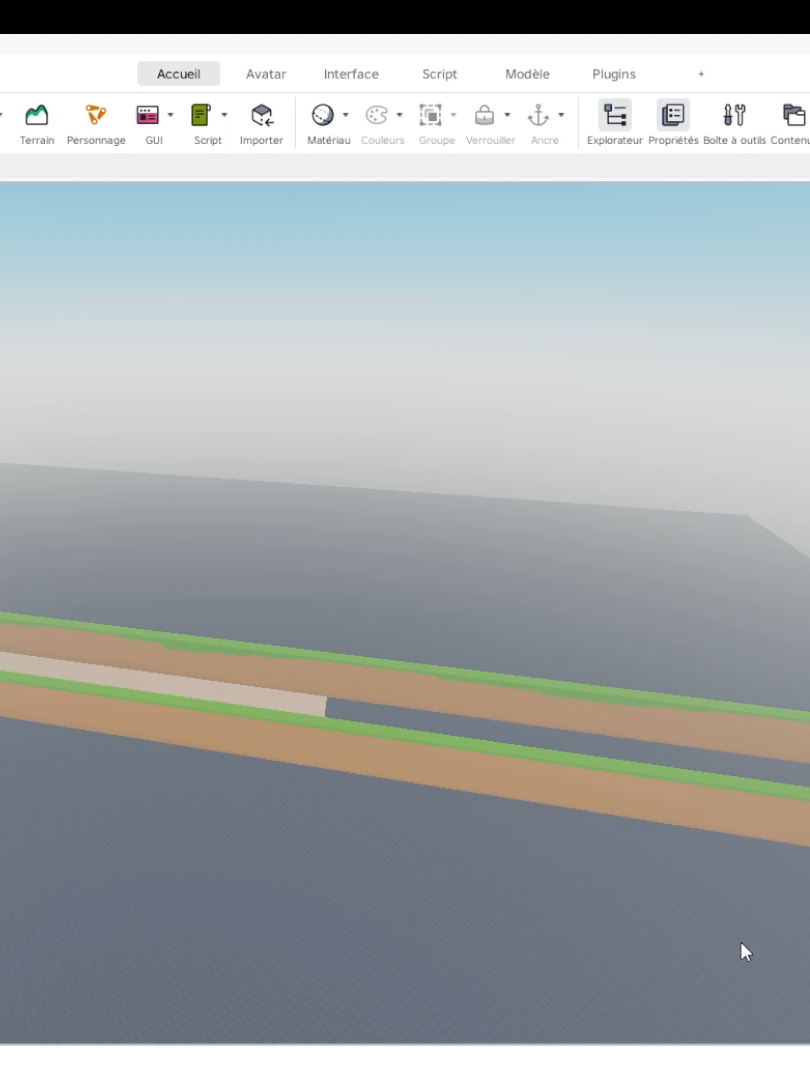Expand the Matériau dropdown arrow
The image size is (810, 1080).
(346, 115)
